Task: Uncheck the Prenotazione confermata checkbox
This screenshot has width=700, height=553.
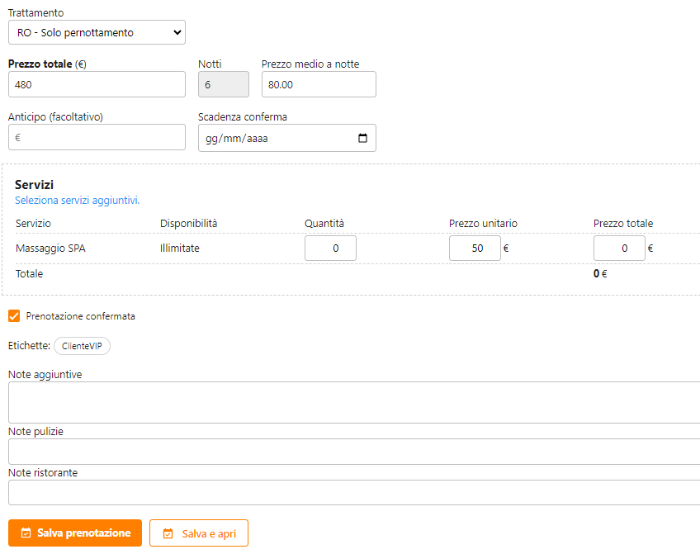Action: 14,316
